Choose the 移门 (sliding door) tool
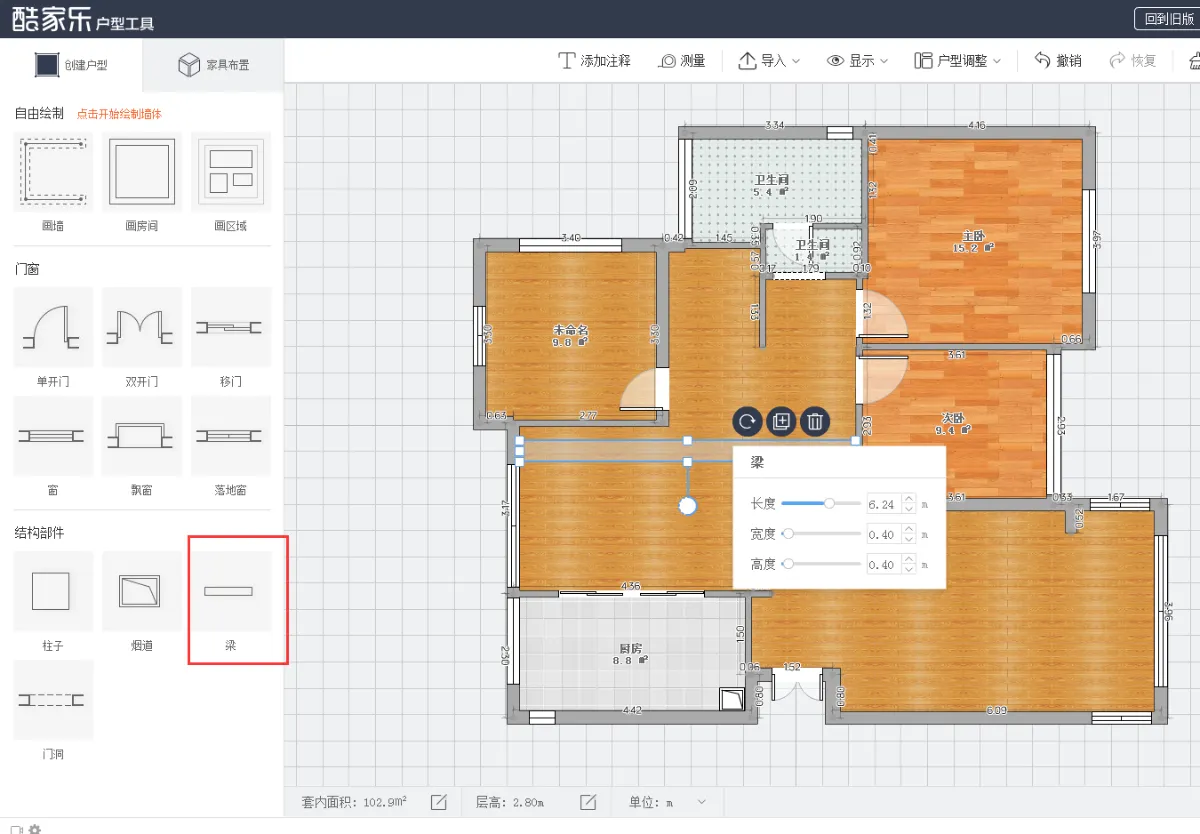Image resolution: width=1200 pixels, height=834 pixels. coord(230,327)
